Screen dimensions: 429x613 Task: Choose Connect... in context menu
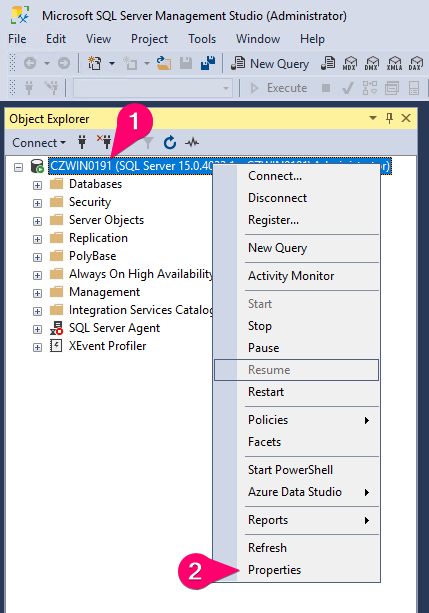point(296,176)
